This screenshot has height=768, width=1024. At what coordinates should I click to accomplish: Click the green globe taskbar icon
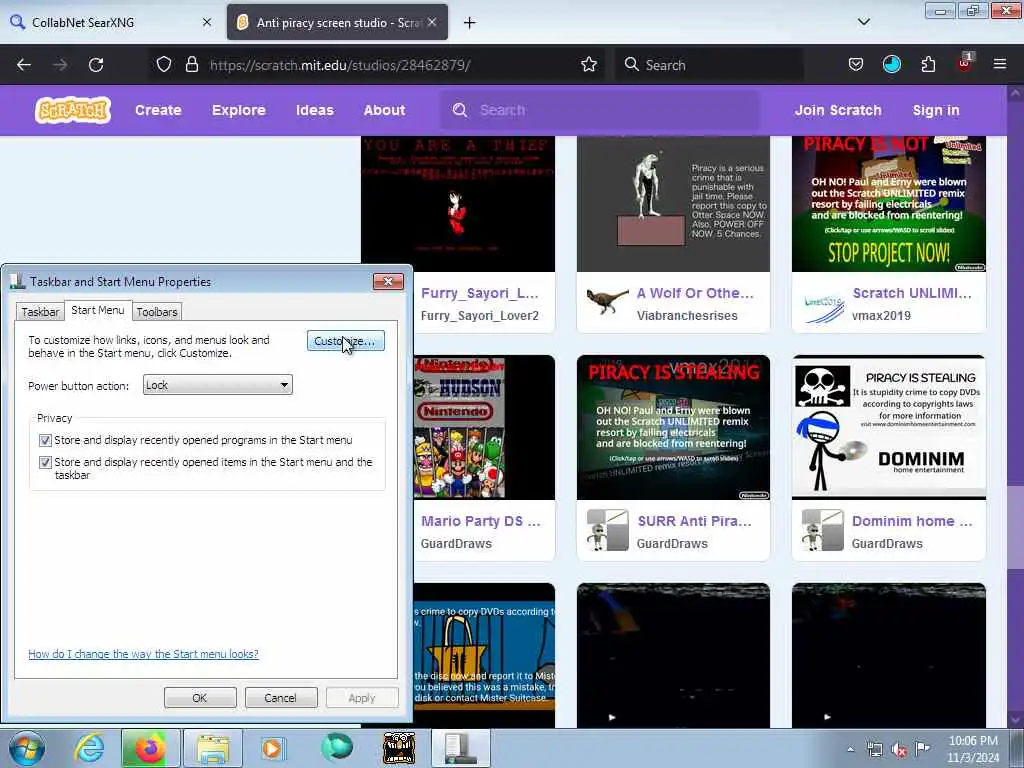coord(336,748)
